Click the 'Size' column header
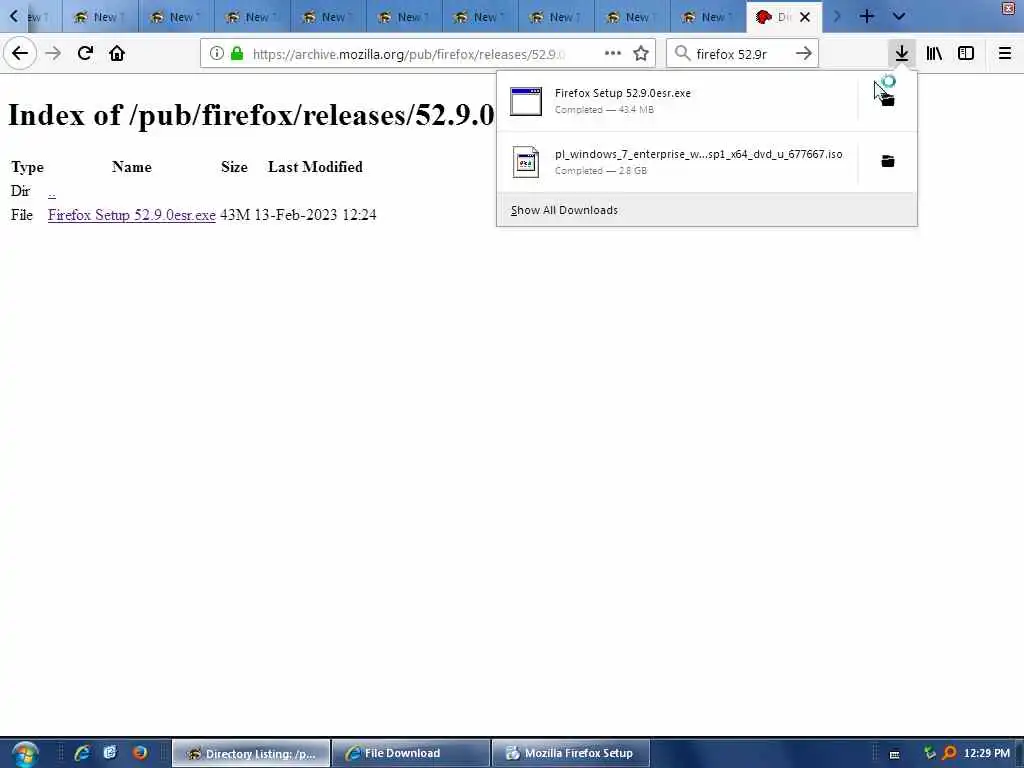Viewport: 1024px width, 768px height. pyautogui.click(x=234, y=167)
